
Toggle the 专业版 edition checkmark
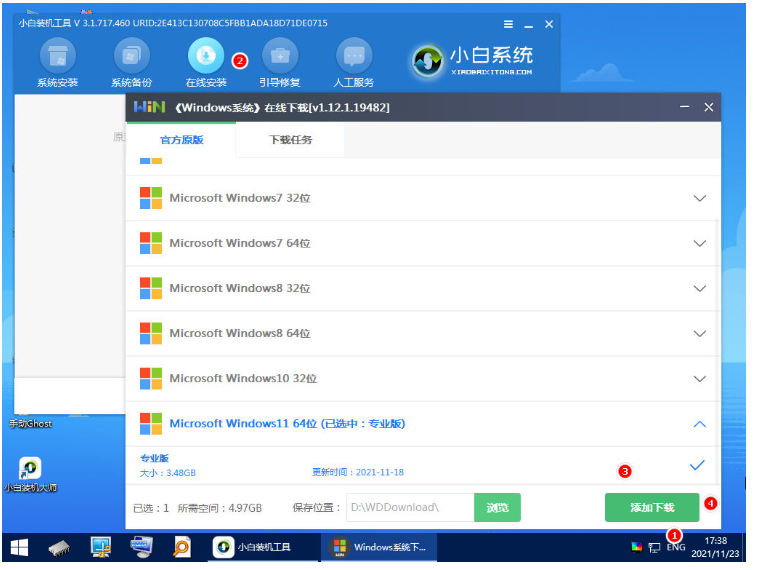(697, 465)
